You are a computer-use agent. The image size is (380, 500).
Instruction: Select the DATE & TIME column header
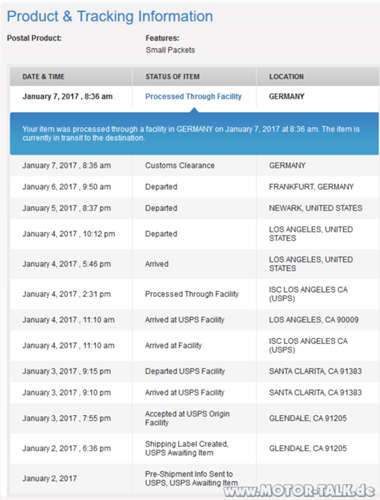tap(43, 77)
